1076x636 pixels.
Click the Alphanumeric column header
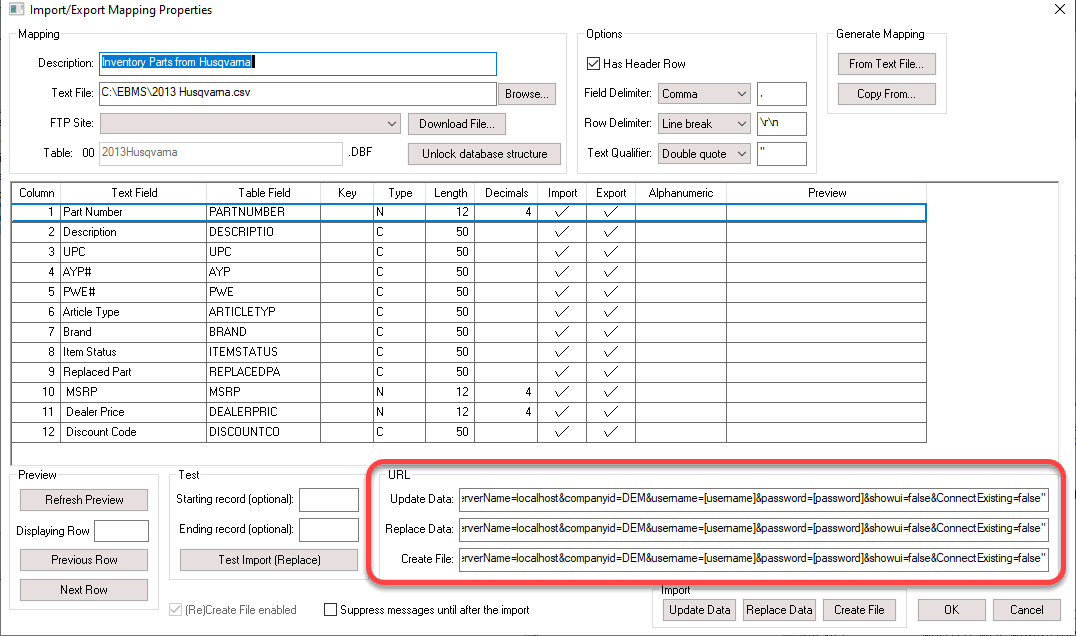(x=681, y=193)
